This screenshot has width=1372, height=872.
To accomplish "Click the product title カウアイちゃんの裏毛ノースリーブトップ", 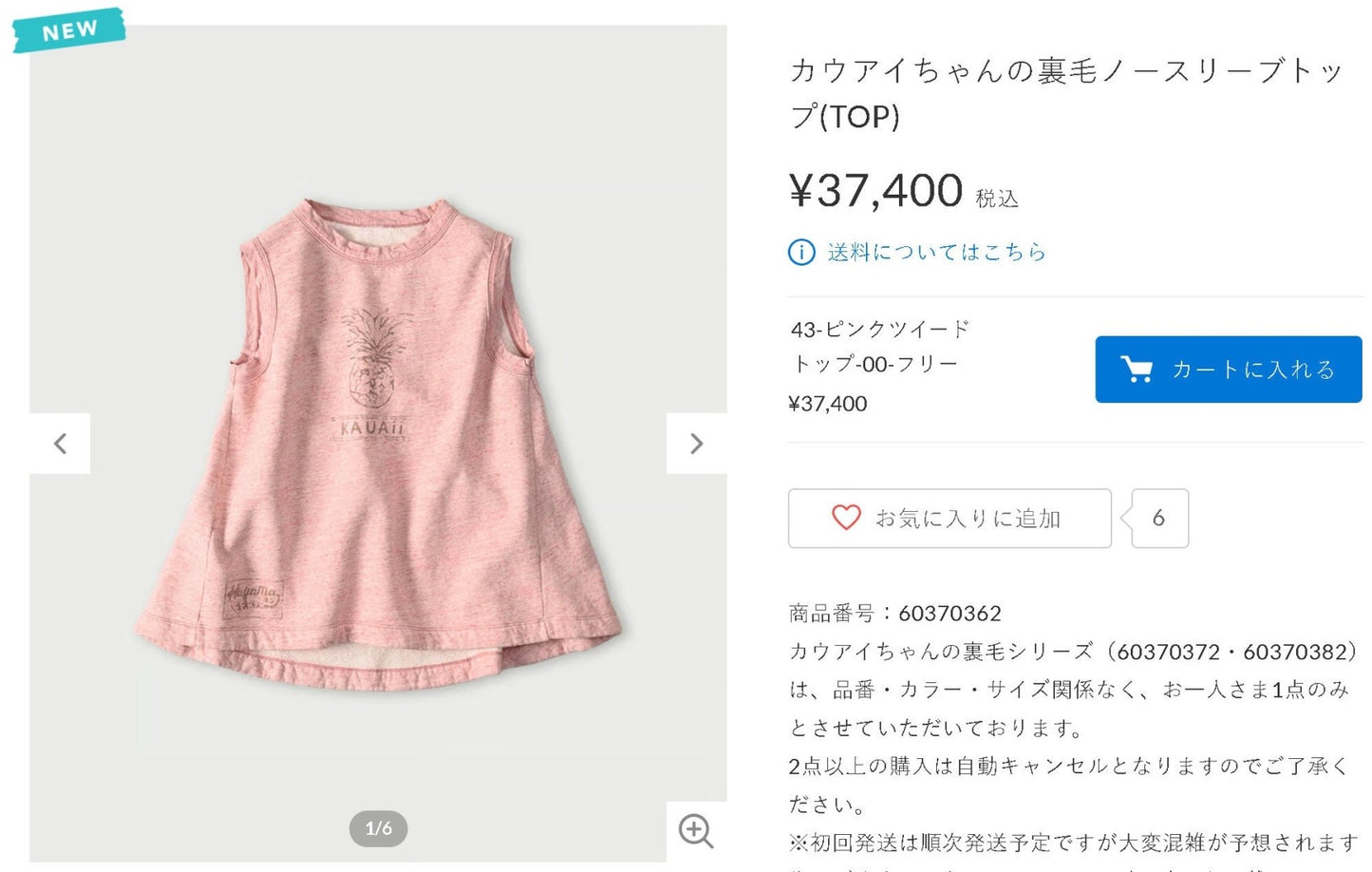I will [1065, 93].
